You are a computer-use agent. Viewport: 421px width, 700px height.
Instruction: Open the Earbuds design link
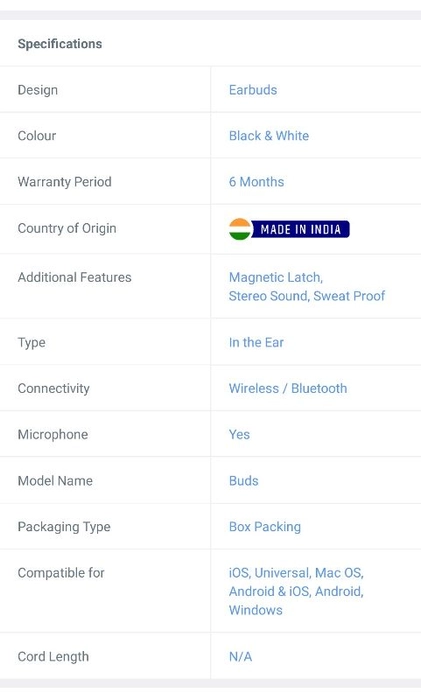[253, 90]
